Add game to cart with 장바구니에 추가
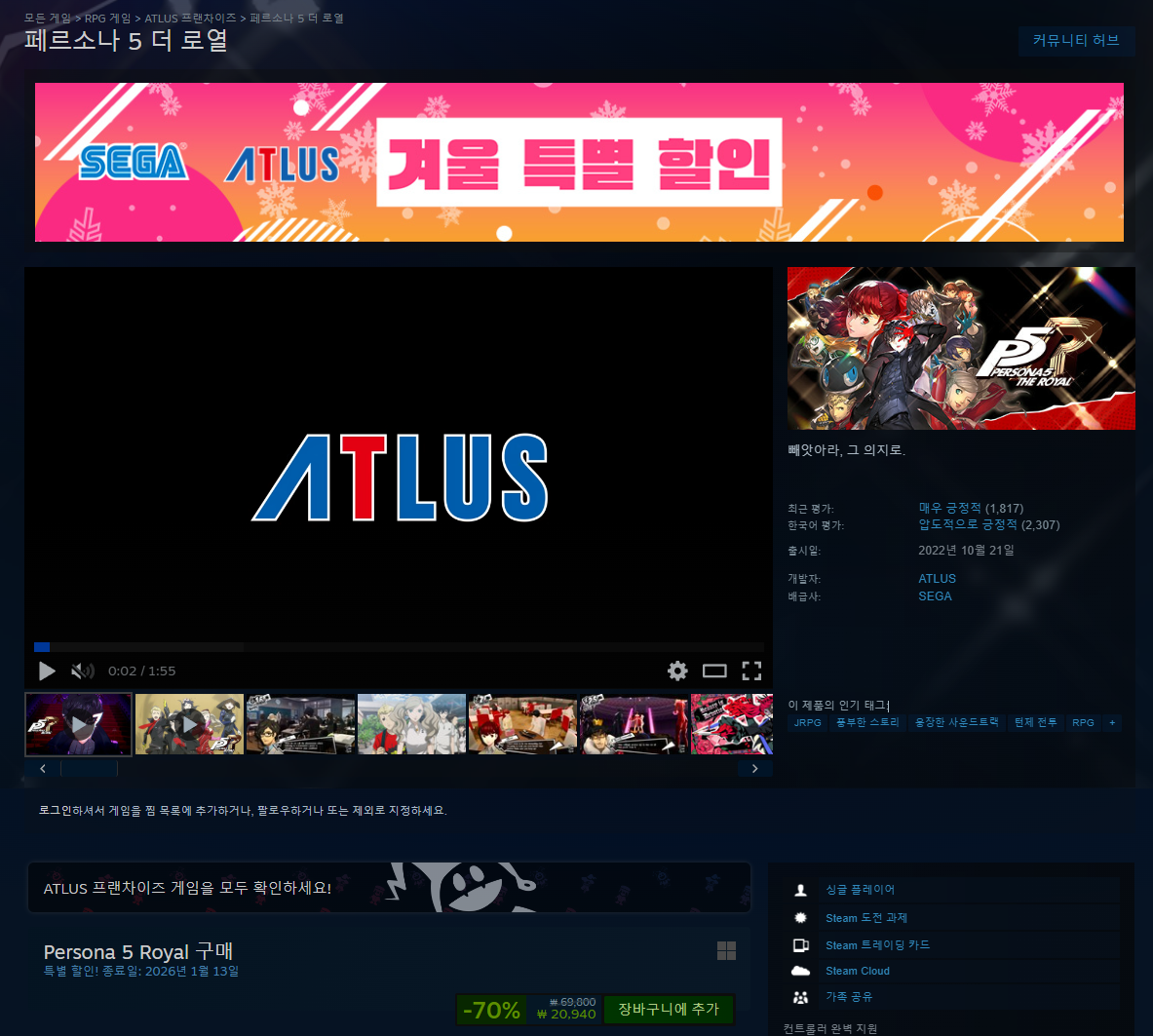 [668, 1010]
